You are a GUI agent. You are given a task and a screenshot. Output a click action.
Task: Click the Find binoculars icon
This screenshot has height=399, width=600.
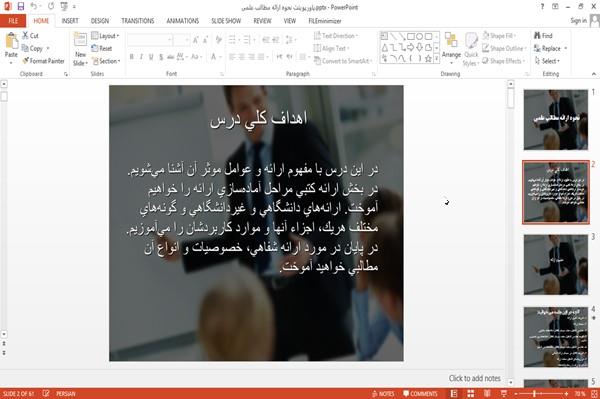tap(537, 36)
